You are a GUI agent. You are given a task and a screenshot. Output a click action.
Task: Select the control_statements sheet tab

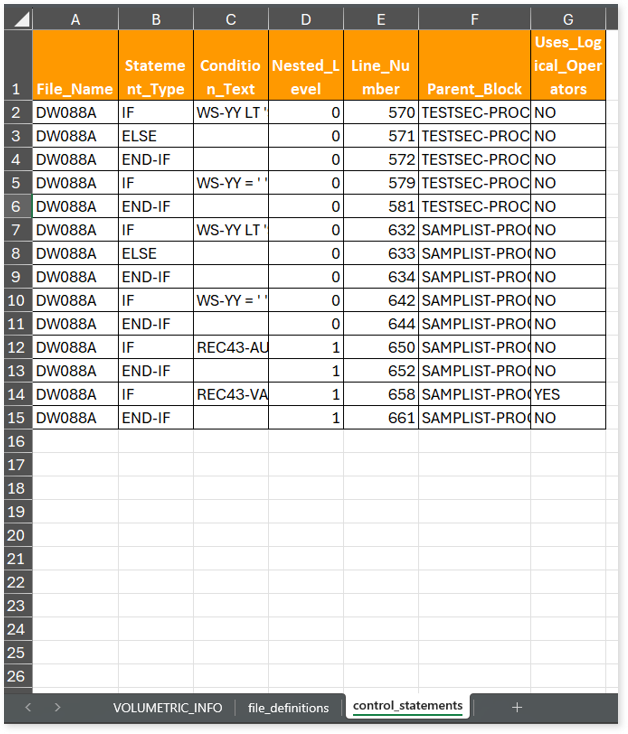pyautogui.click(x=408, y=707)
